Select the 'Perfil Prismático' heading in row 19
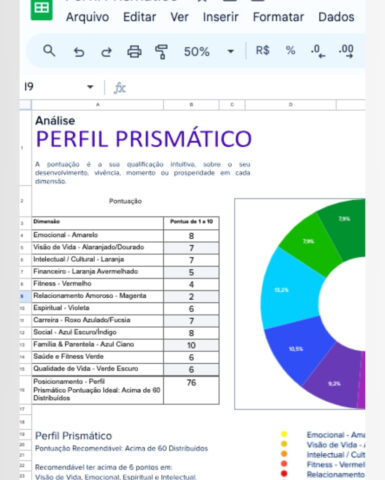The height and width of the screenshot is (480, 385). tap(74, 436)
